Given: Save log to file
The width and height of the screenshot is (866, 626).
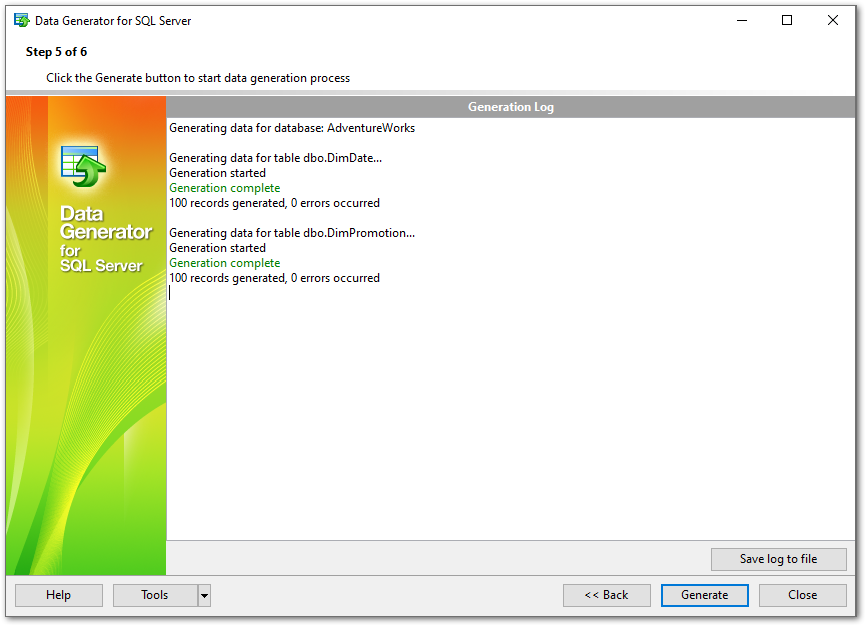Looking at the screenshot, I should pos(778,559).
